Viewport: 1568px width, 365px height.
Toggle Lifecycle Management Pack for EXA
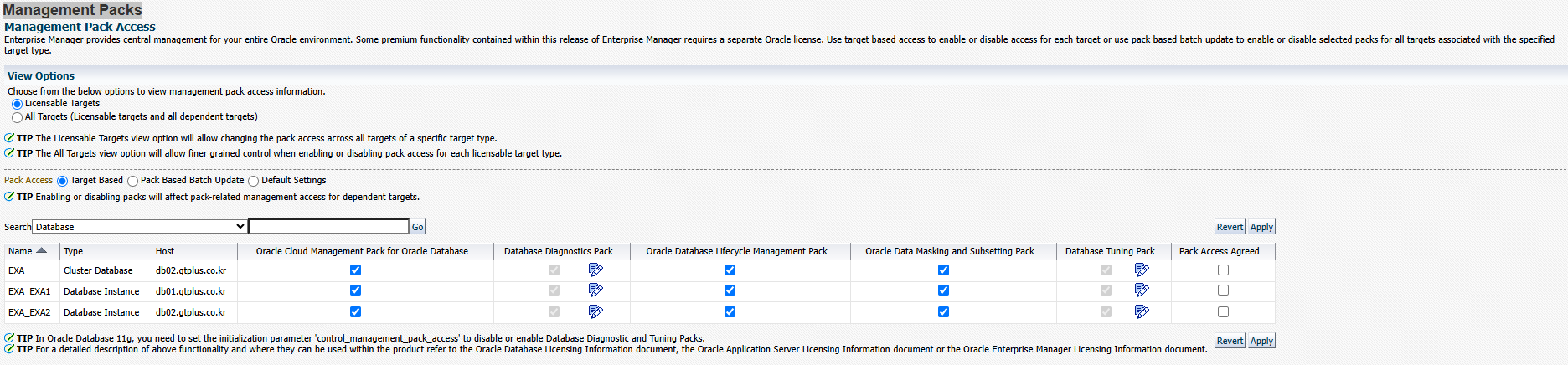coord(730,270)
